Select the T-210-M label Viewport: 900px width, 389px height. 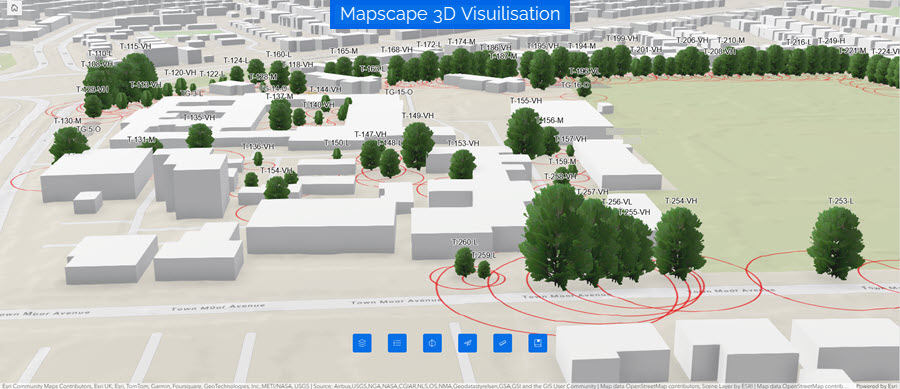[731, 40]
